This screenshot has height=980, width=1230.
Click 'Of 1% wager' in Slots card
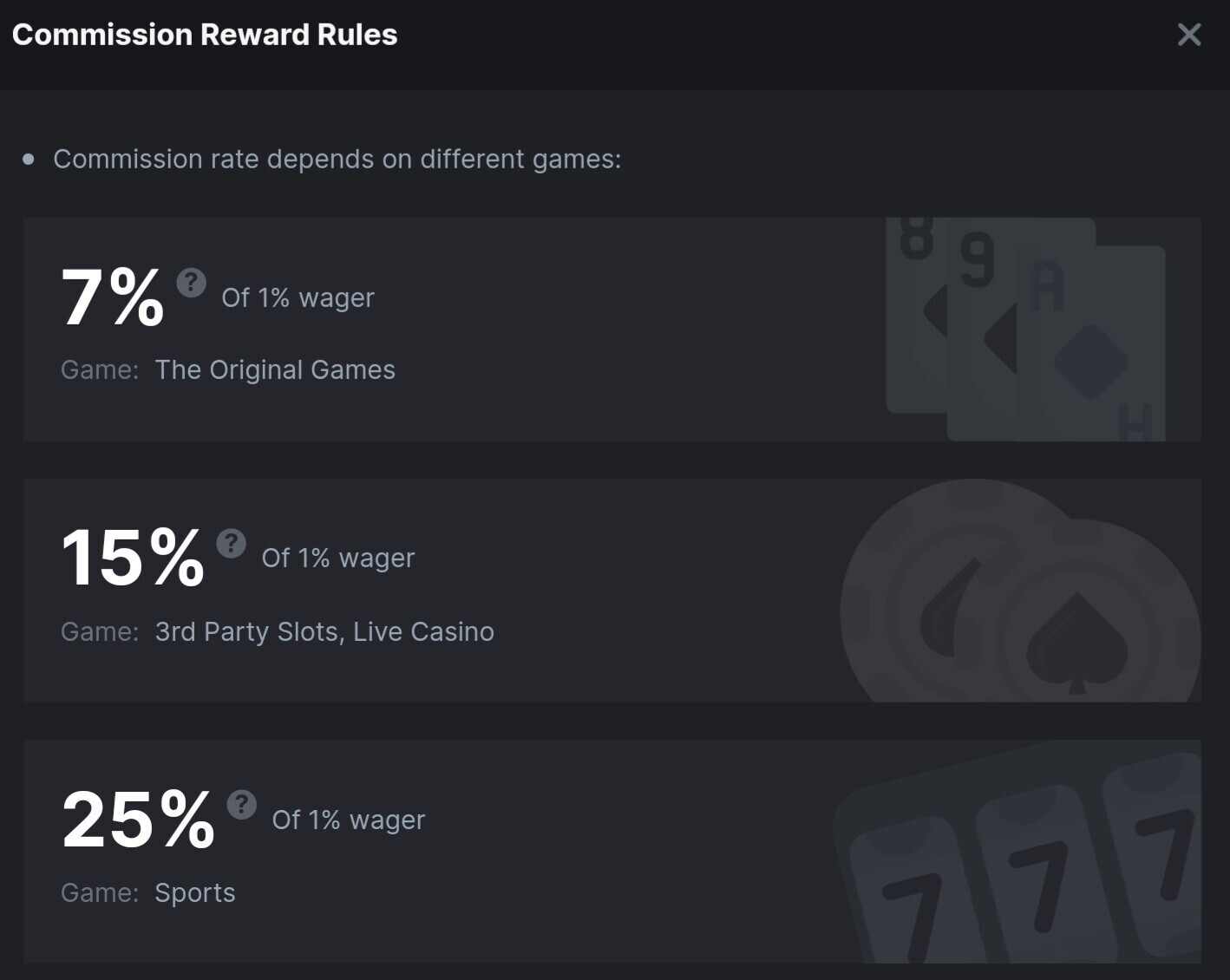coord(338,558)
